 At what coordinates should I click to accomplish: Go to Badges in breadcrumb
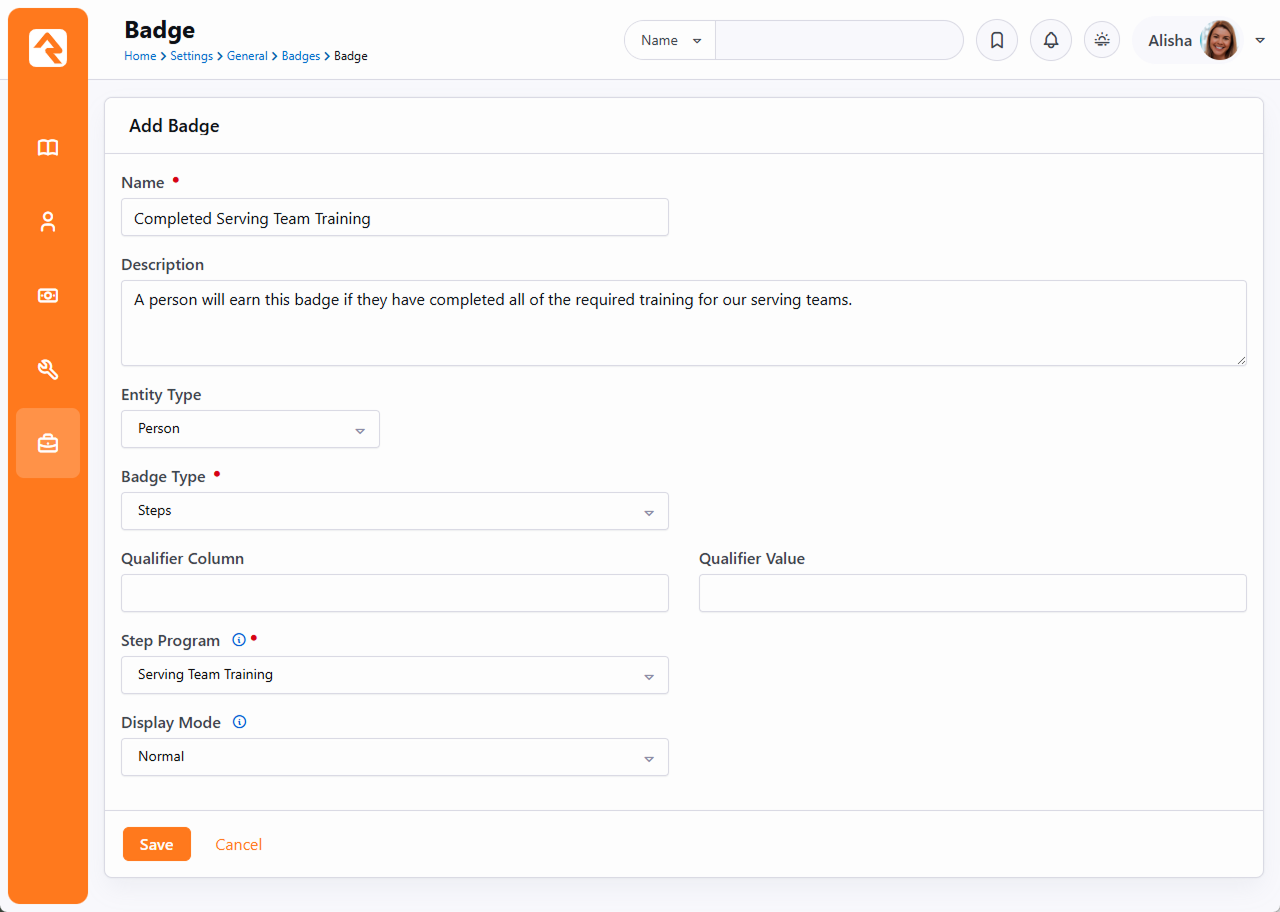click(x=300, y=57)
